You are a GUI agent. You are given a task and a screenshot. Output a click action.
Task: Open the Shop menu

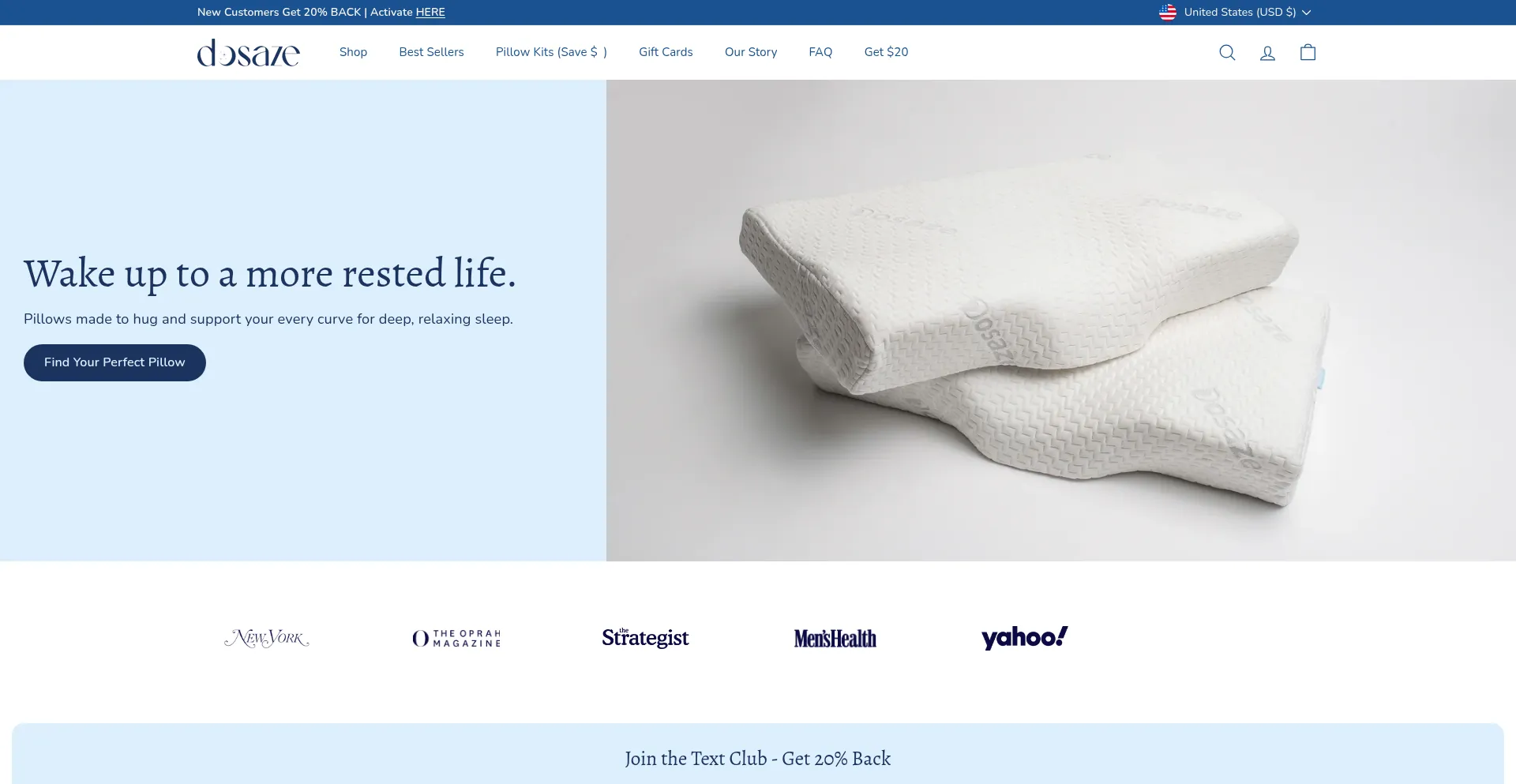tap(353, 52)
